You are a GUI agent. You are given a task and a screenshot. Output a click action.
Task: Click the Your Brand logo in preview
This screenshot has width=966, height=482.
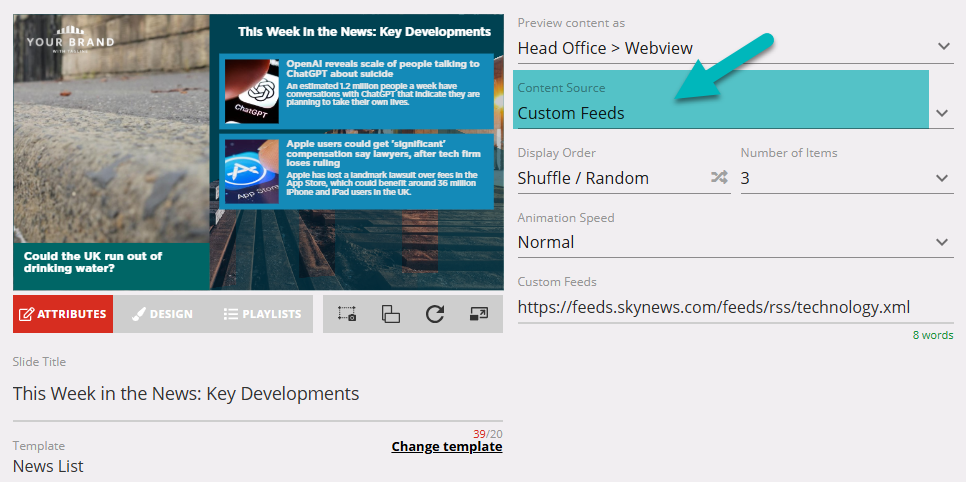pos(70,44)
